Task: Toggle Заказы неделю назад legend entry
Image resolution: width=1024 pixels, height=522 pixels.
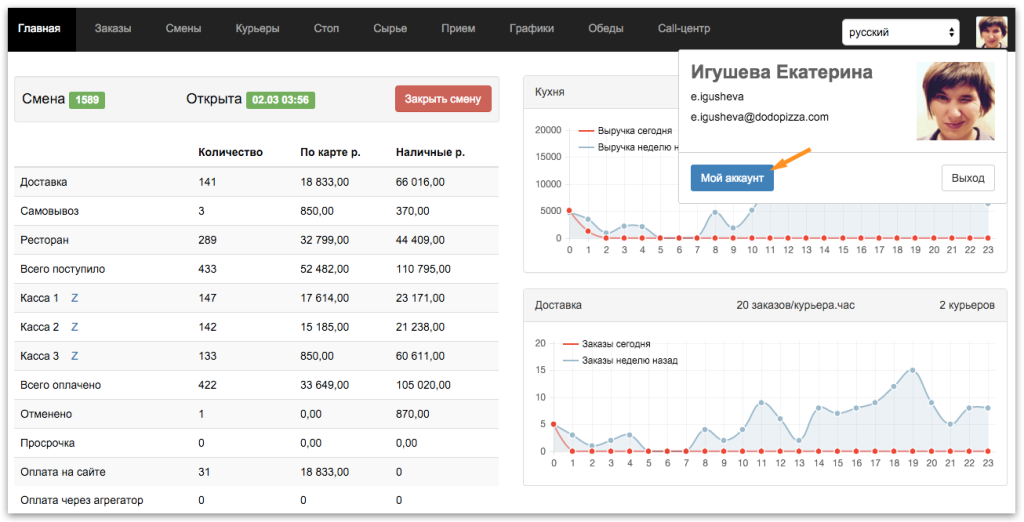Action: 620,360
